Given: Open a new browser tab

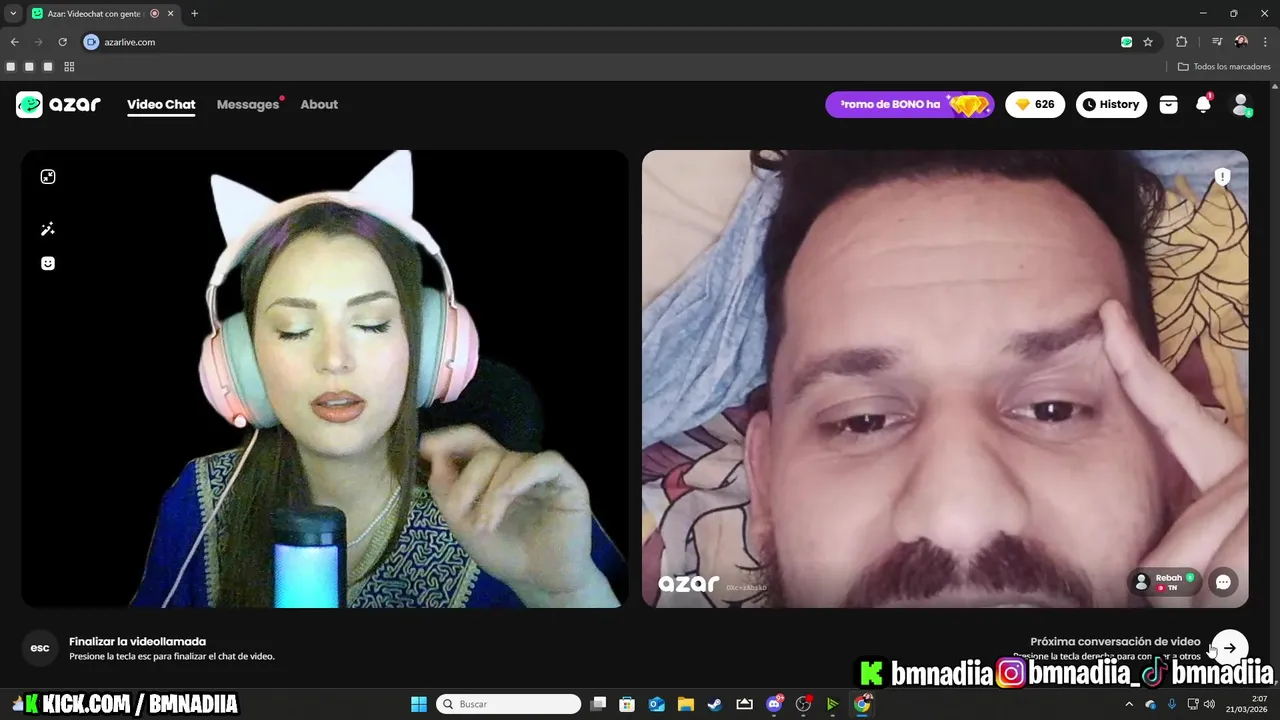Looking at the screenshot, I should click(x=194, y=13).
